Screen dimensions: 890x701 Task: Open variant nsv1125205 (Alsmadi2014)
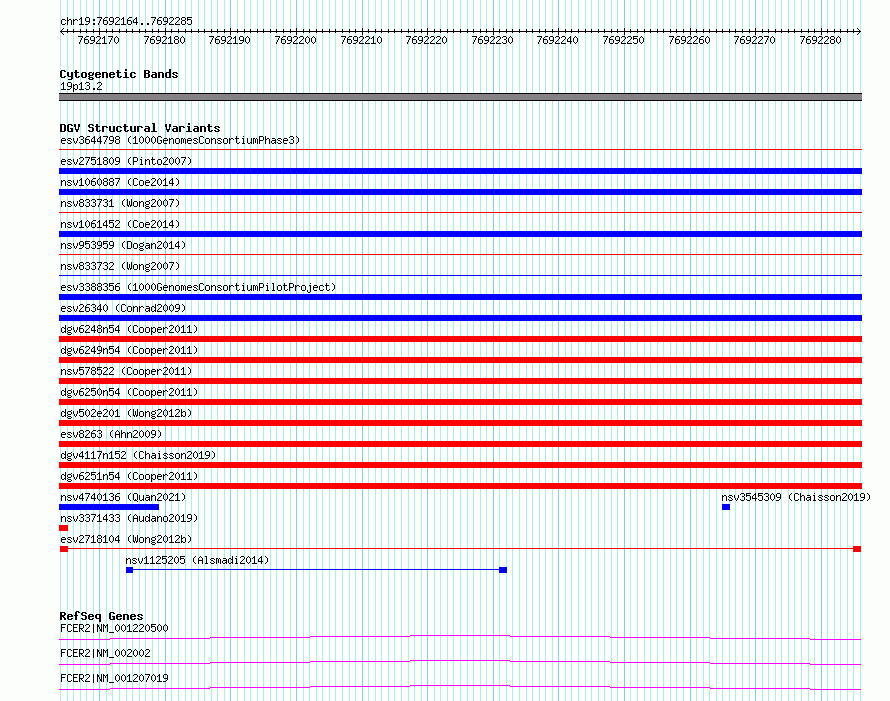coord(197,560)
